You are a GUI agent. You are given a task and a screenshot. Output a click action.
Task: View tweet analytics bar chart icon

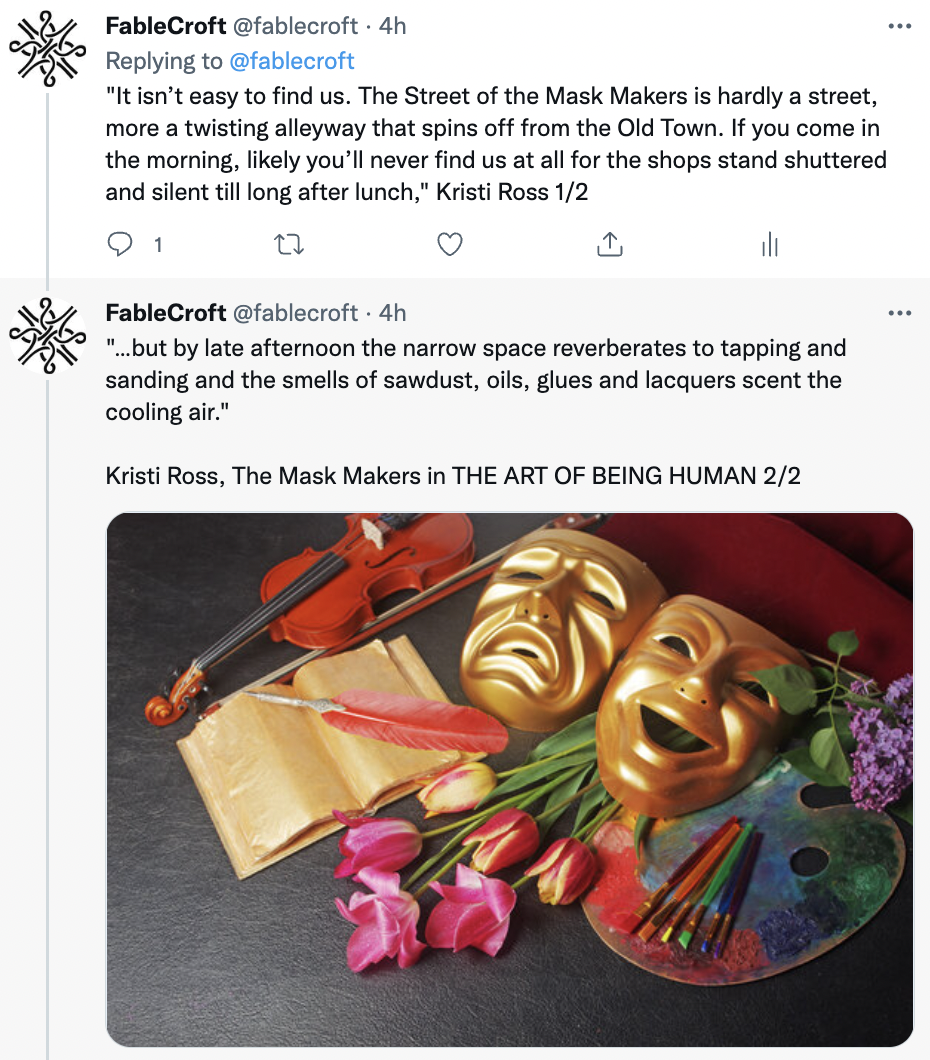click(770, 244)
